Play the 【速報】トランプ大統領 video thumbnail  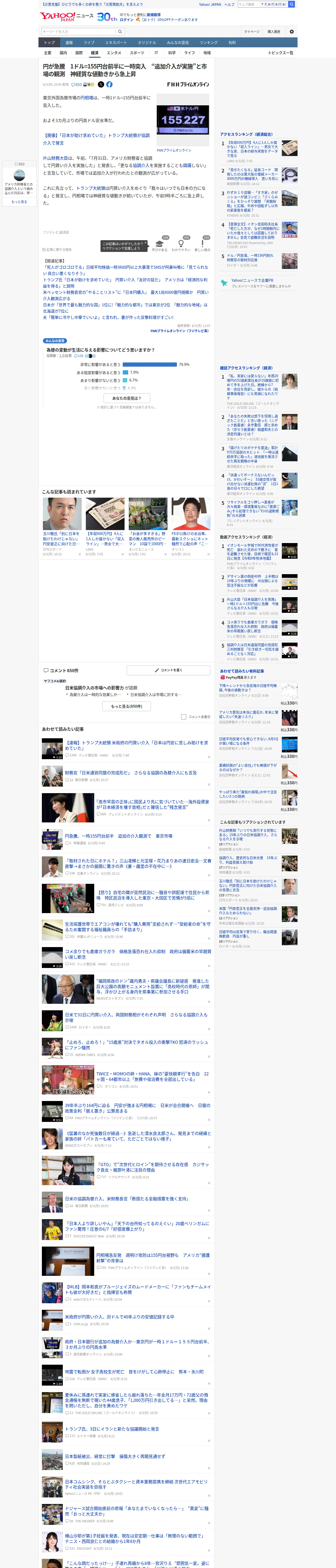point(52,749)
